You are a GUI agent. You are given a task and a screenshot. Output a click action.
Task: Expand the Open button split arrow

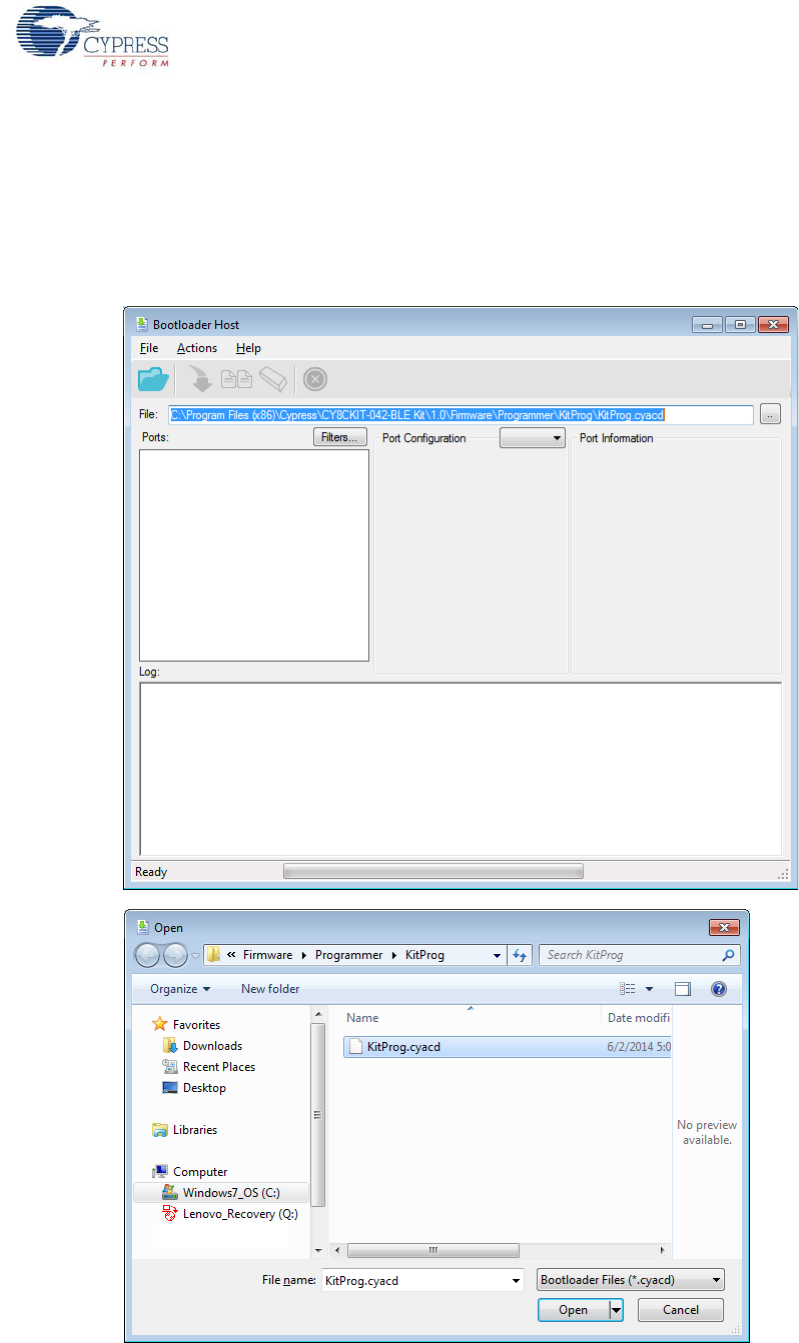pyautogui.click(x=616, y=1310)
